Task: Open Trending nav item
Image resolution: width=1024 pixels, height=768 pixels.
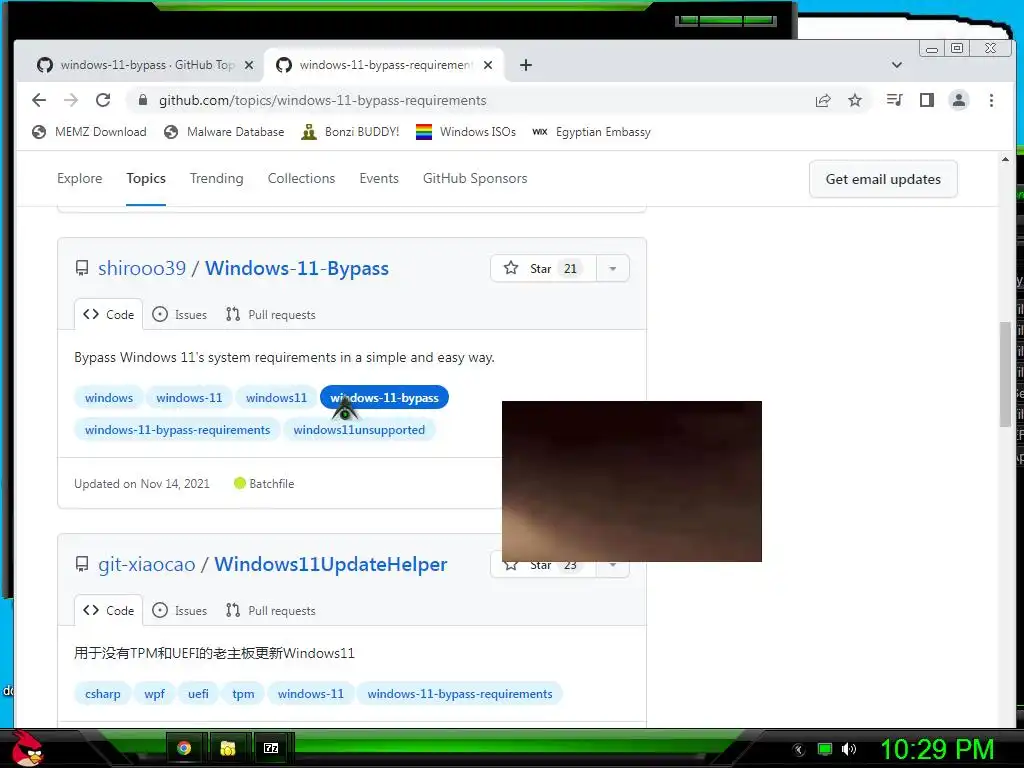Action: coord(216,178)
